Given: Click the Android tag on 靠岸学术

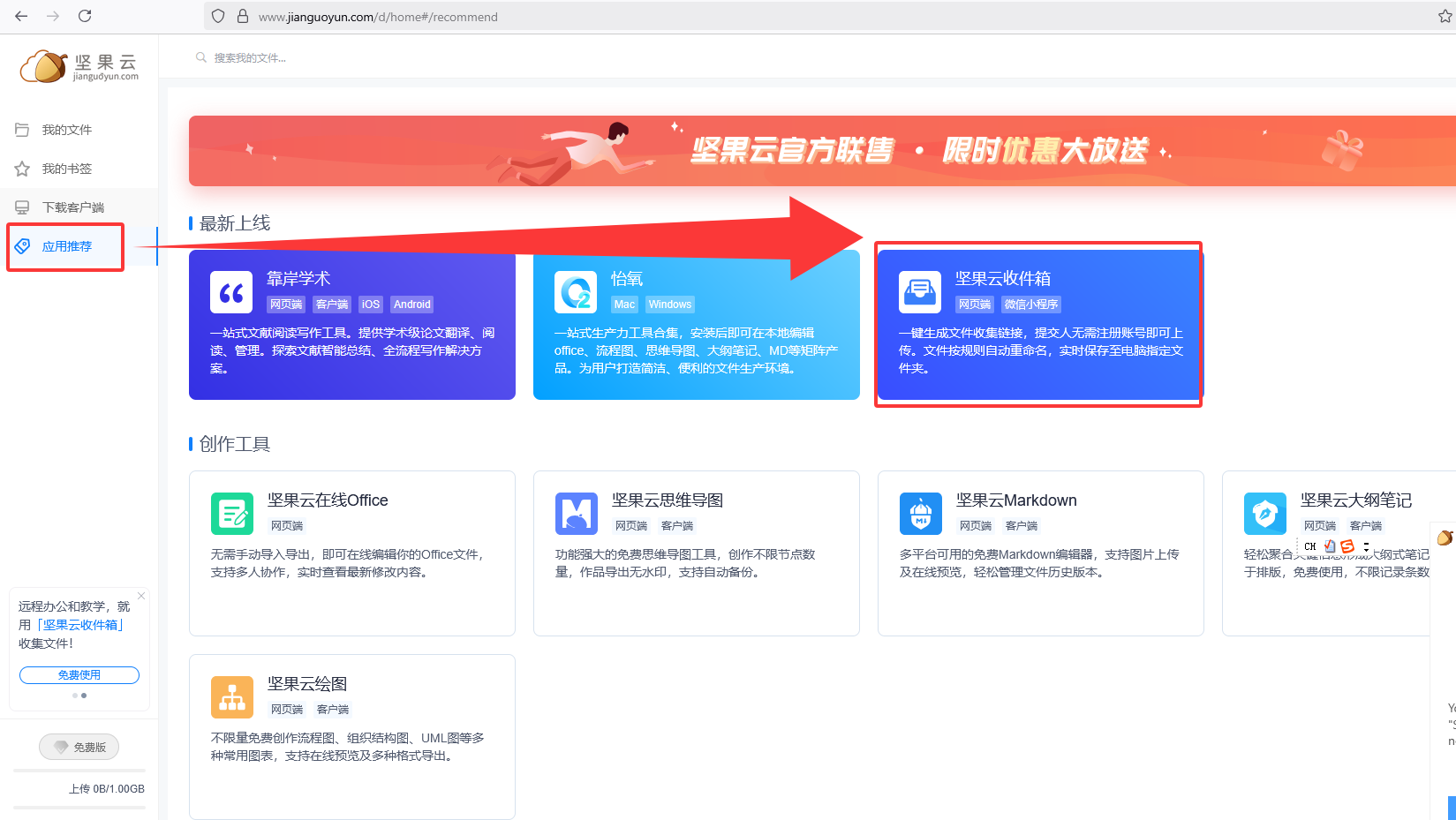Looking at the screenshot, I should [412, 305].
